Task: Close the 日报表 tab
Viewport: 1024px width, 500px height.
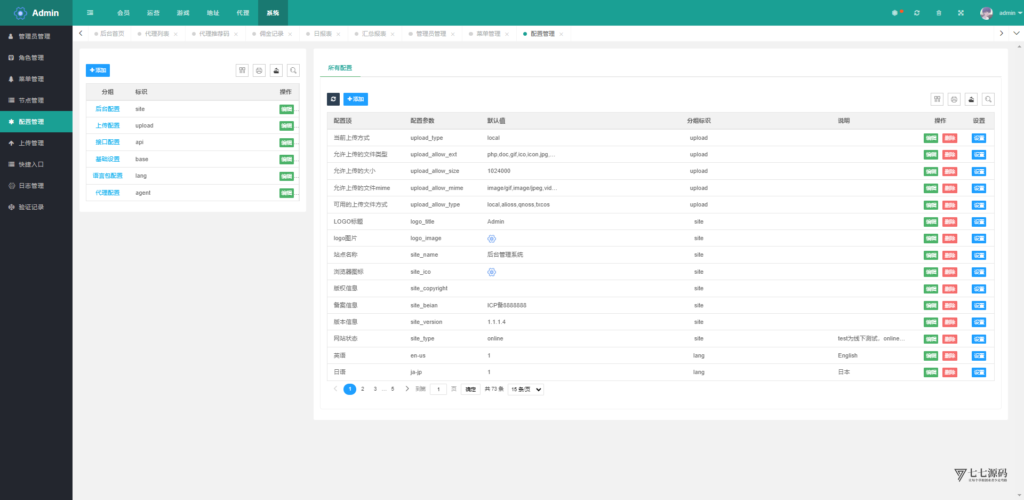Action: 340,34
